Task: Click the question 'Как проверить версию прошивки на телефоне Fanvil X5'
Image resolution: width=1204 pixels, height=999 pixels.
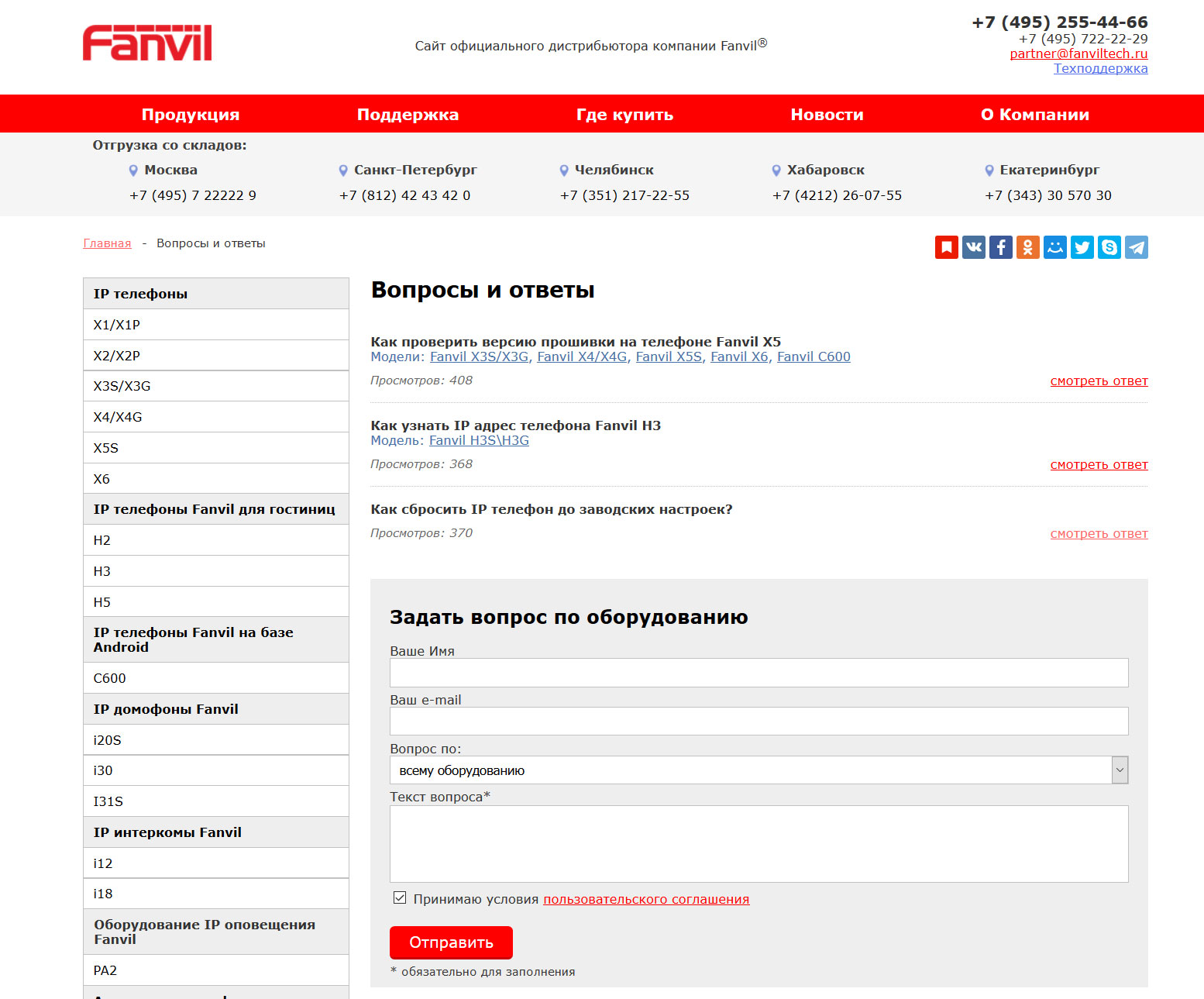Action: click(576, 342)
